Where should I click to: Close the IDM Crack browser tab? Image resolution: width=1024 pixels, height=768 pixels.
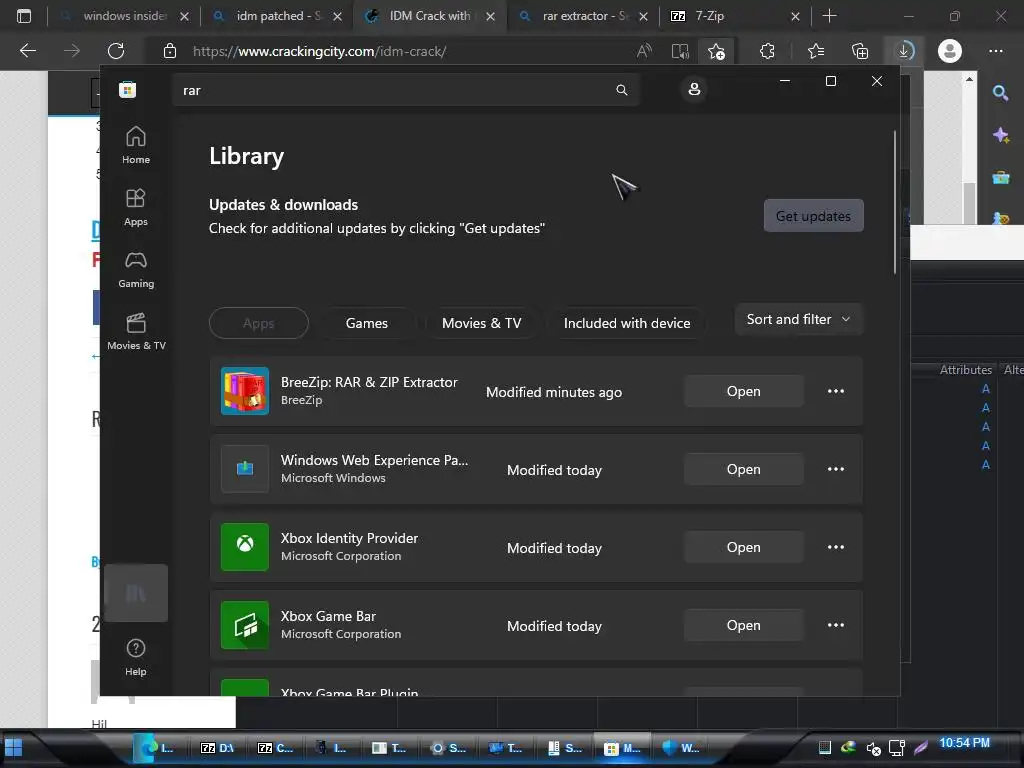pyautogui.click(x=490, y=16)
